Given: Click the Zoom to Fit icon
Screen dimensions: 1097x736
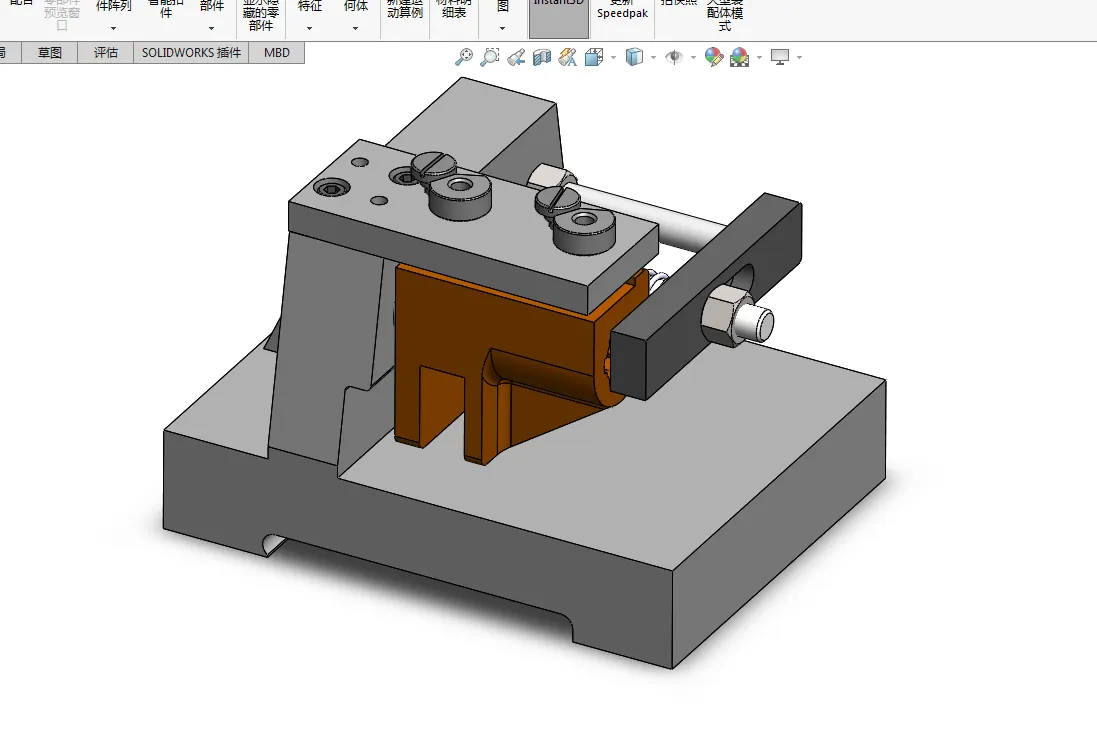Looking at the screenshot, I should point(464,58).
